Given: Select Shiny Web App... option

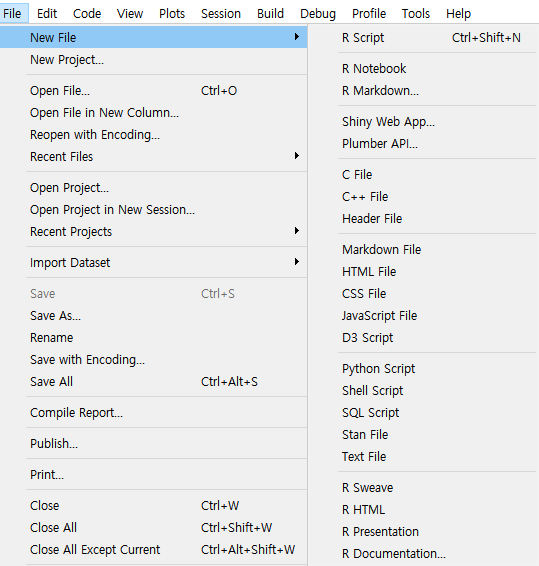Looking at the screenshot, I should [x=423, y=122].
